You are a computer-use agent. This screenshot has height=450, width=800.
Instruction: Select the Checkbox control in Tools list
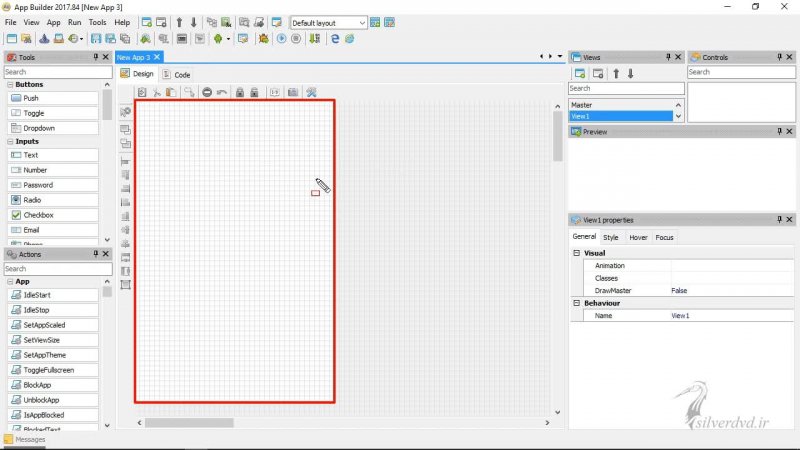(x=38, y=215)
